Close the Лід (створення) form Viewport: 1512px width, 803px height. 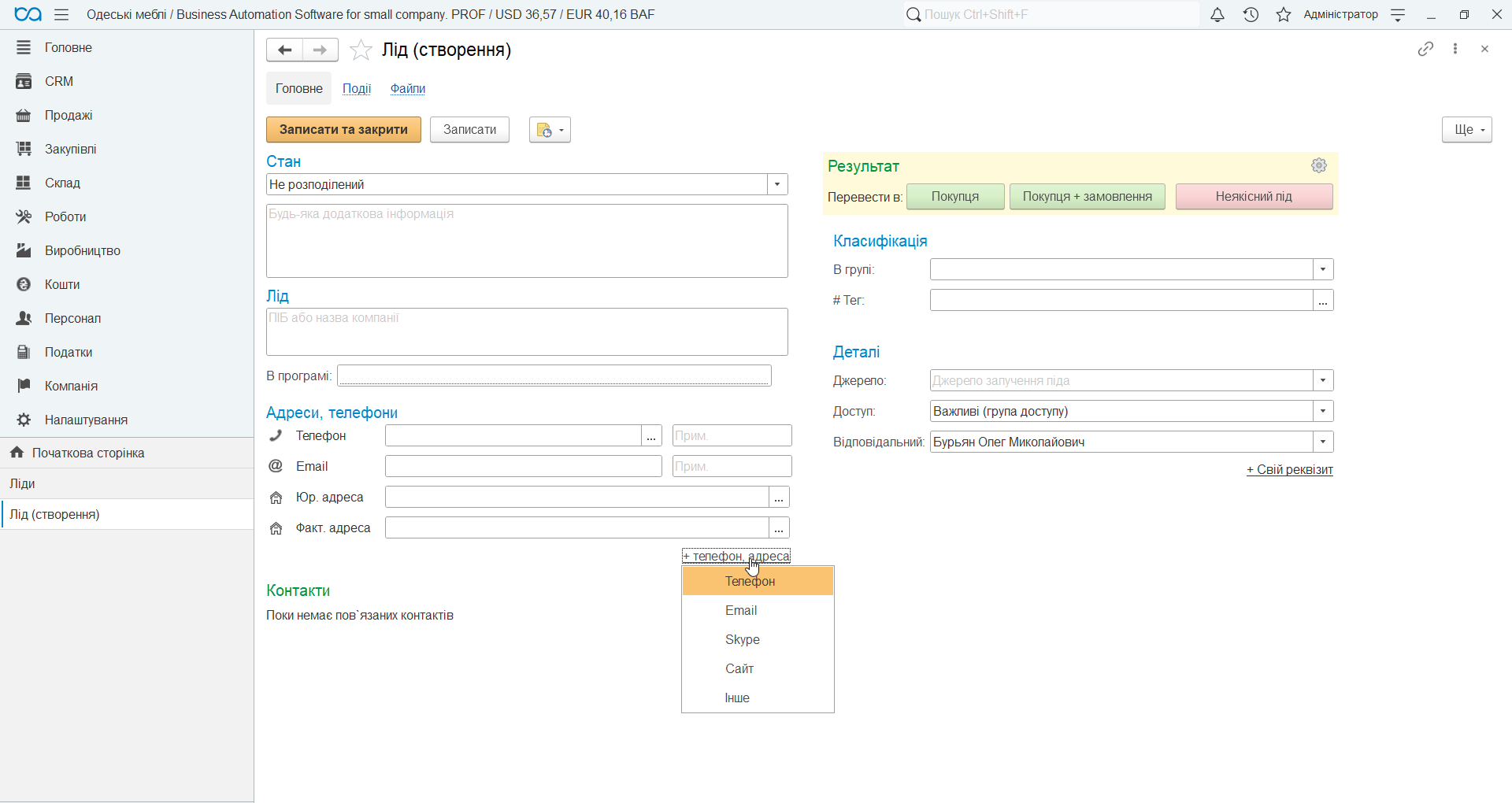point(1484,49)
